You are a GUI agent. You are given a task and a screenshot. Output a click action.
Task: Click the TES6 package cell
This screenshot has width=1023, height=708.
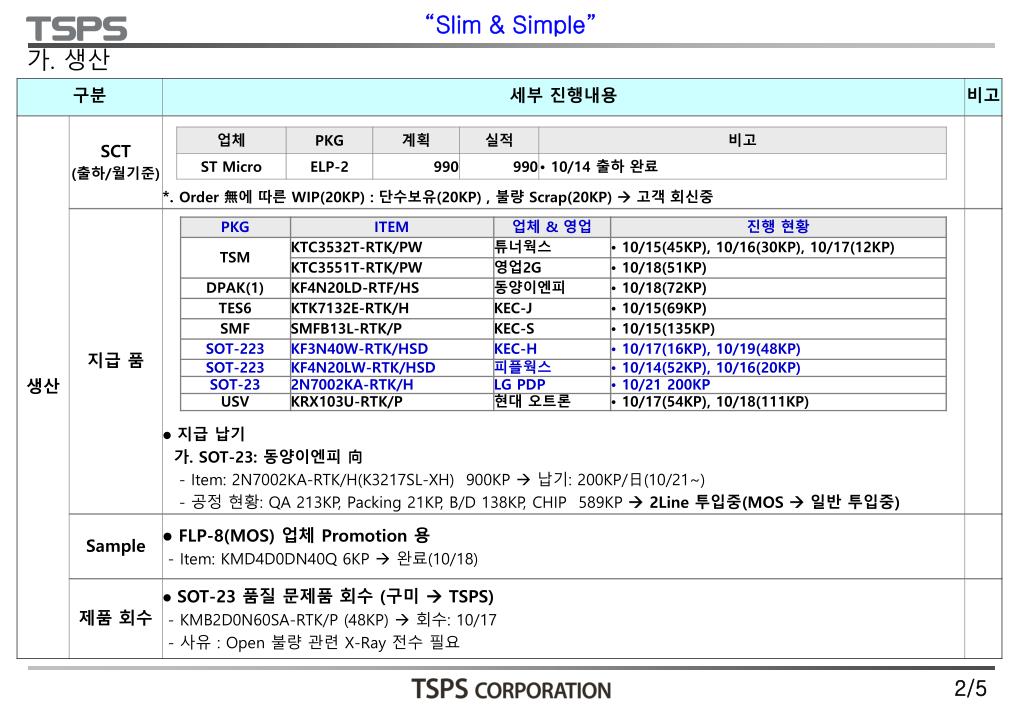pos(235,309)
